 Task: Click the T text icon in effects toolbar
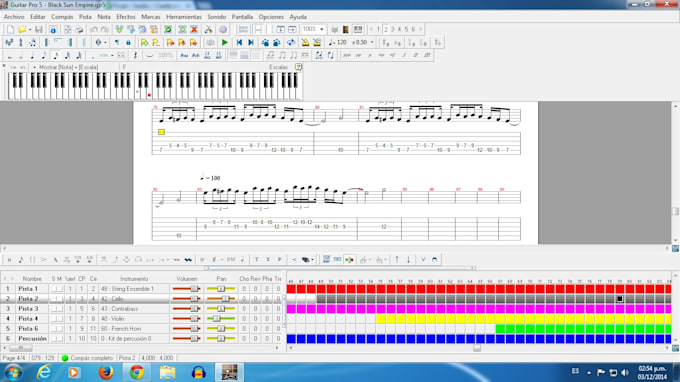tap(256, 259)
